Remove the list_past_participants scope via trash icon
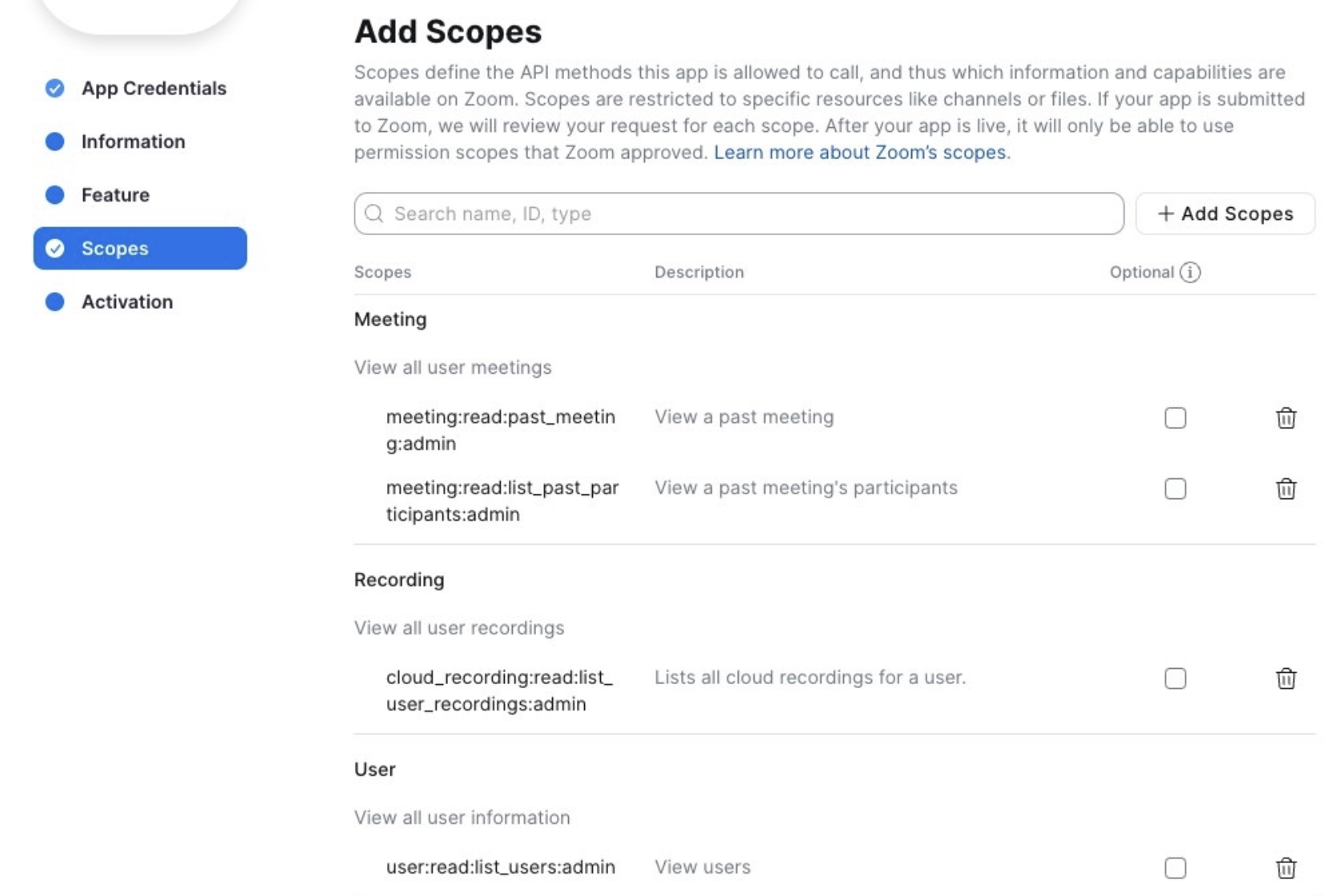This screenshot has width=1341, height=896. coord(1286,489)
